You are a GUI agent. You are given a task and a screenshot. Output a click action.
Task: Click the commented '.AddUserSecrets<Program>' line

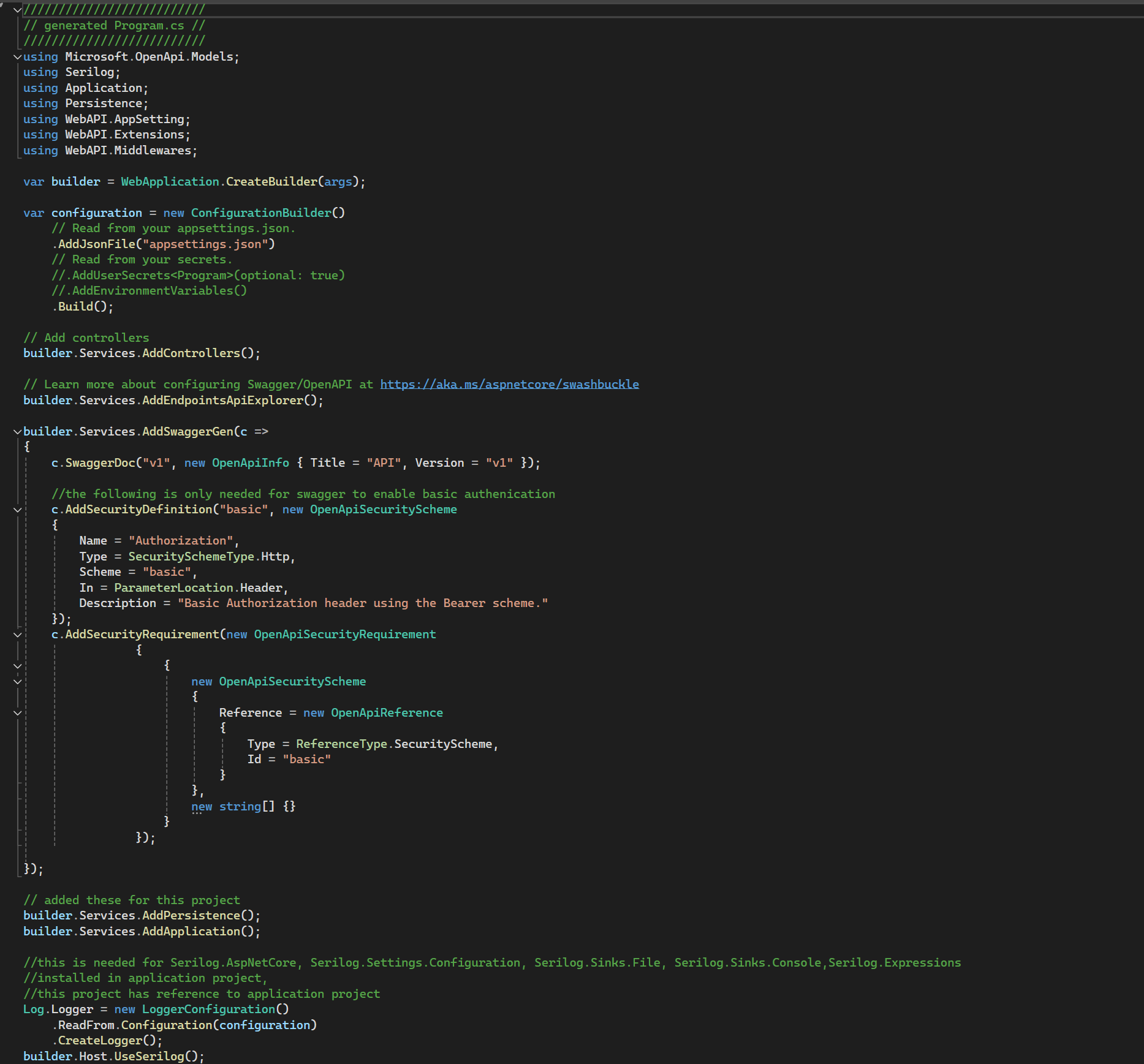pyautogui.click(x=199, y=275)
